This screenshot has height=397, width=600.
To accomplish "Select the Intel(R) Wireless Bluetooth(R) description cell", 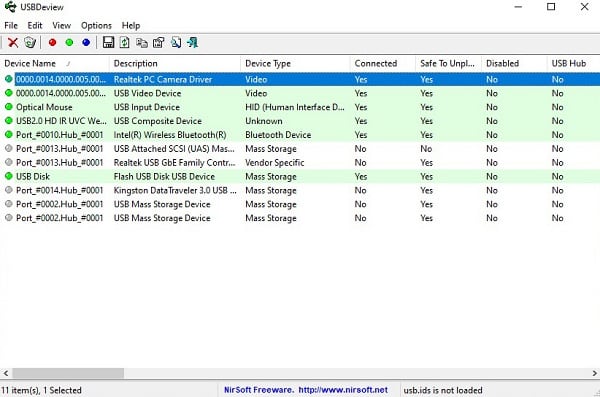I will 170,135.
